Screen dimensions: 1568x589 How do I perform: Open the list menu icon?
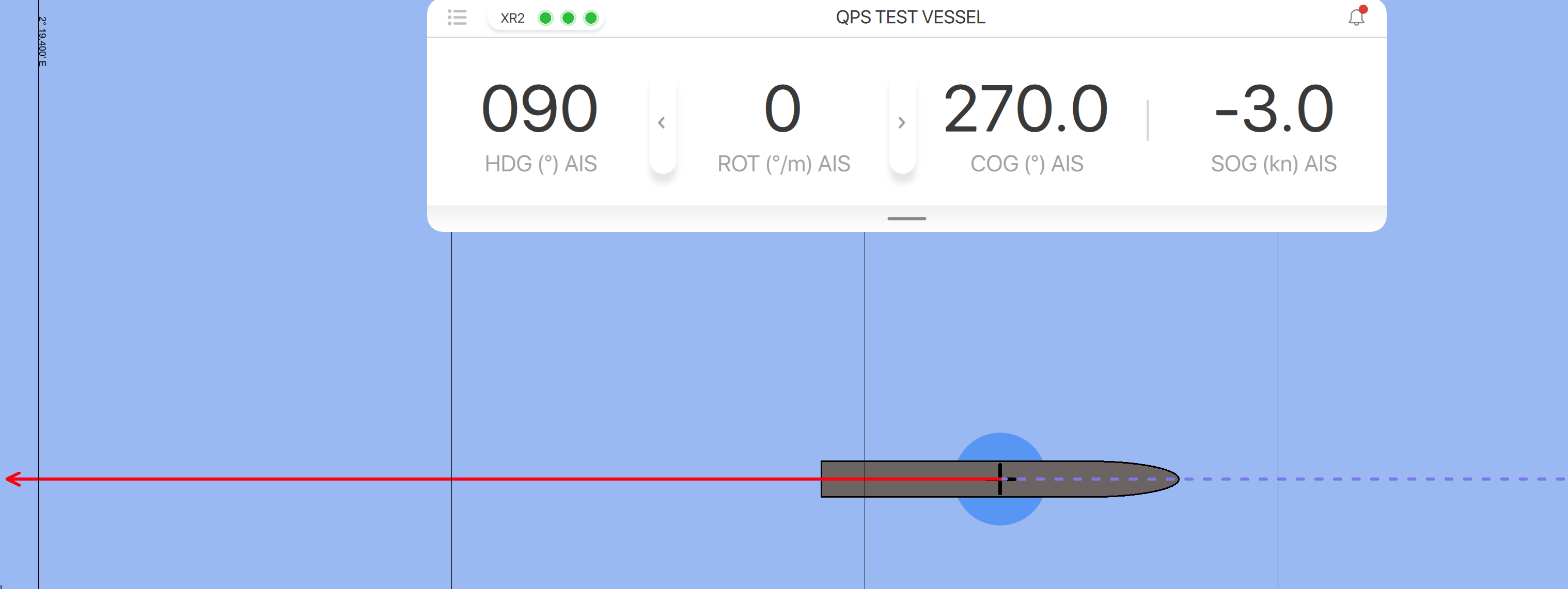457,17
